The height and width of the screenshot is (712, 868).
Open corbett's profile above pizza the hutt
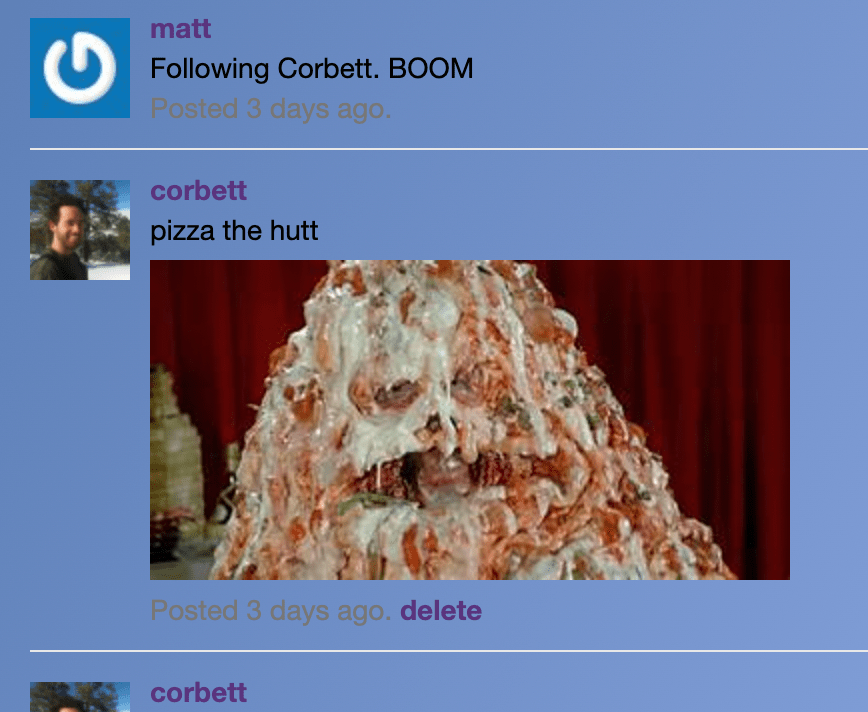[198, 191]
